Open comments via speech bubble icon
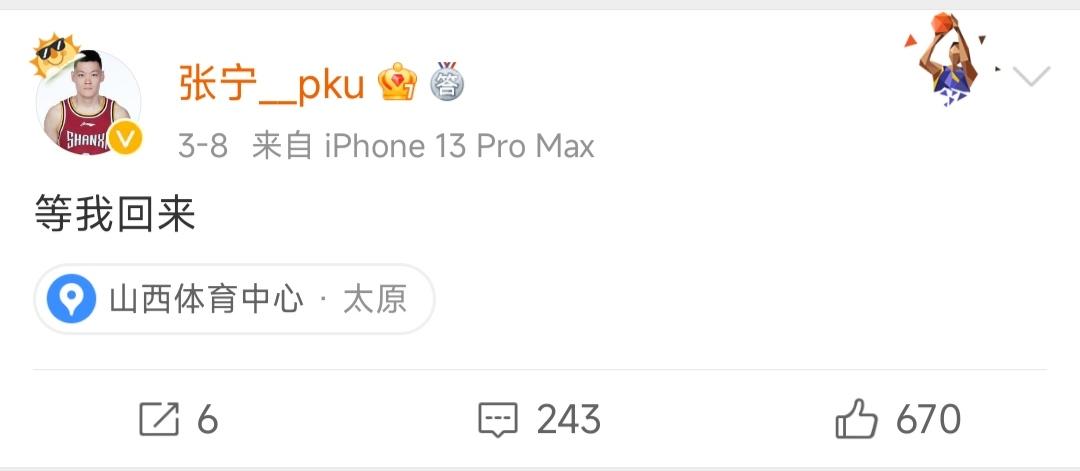Screen dimensions: 1080x471 pos(498,419)
